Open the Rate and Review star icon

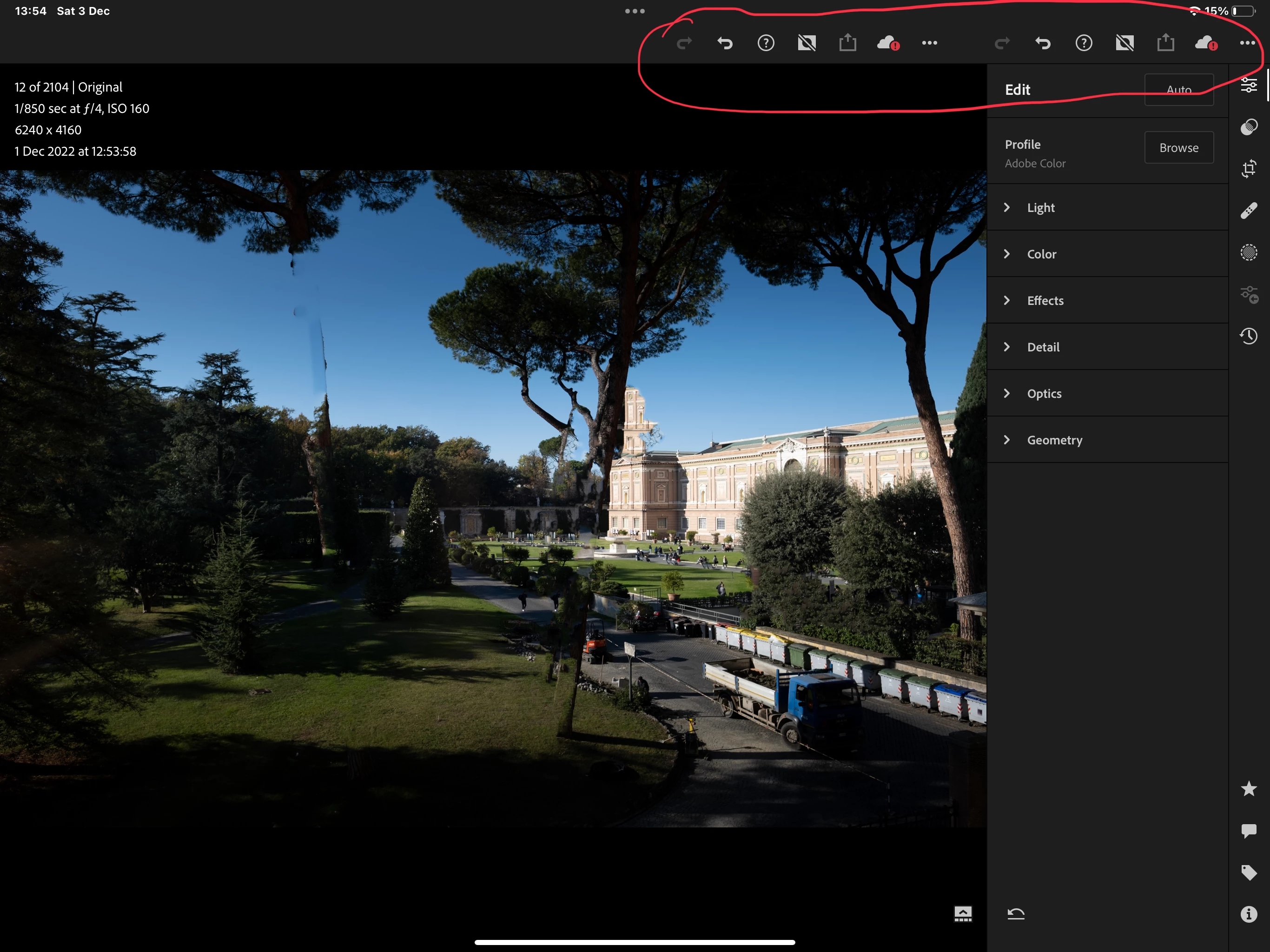1249,789
